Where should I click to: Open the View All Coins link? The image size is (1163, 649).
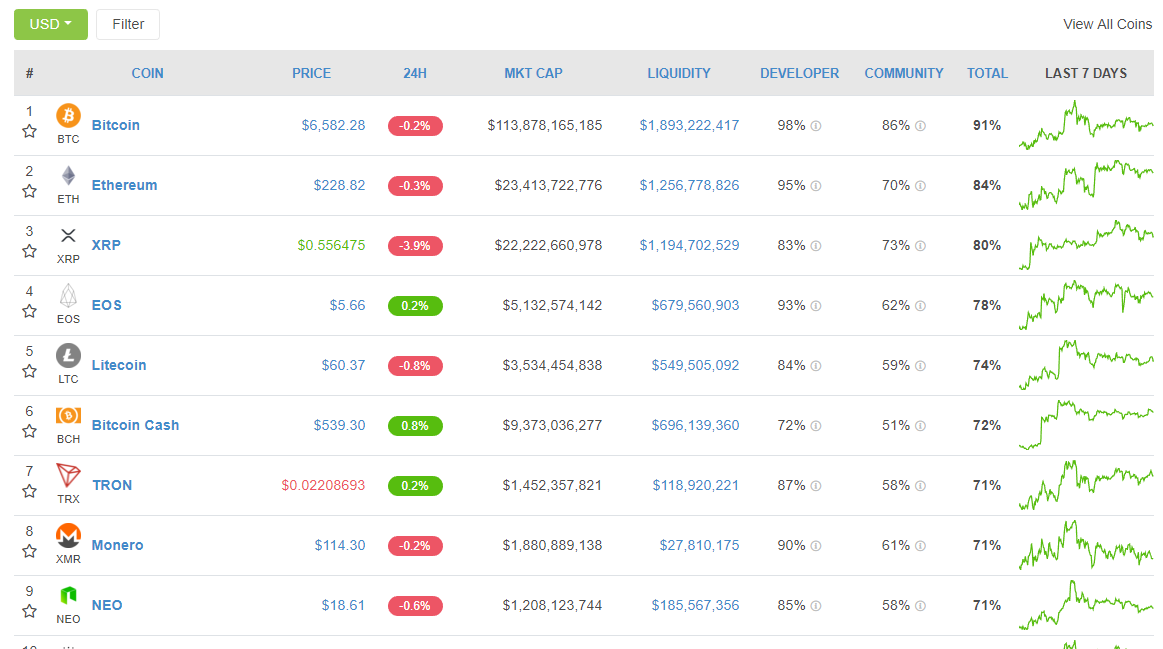click(x=1107, y=24)
